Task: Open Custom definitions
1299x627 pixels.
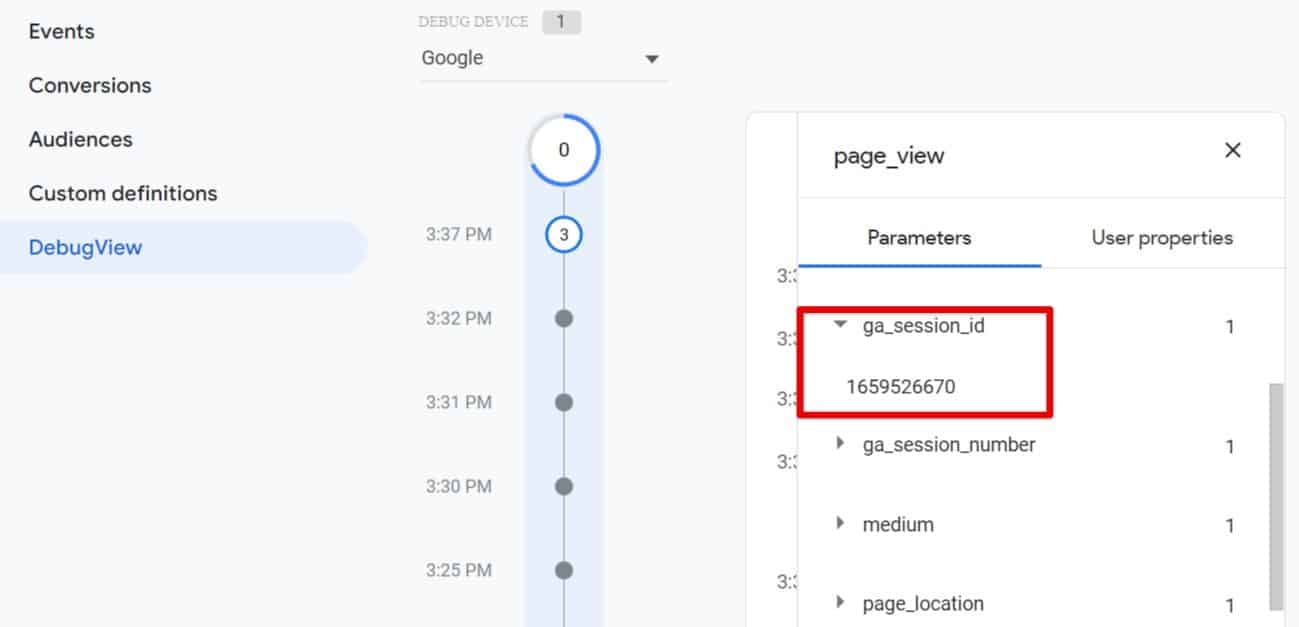Action: pyautogui.click(x=123, y=193)
